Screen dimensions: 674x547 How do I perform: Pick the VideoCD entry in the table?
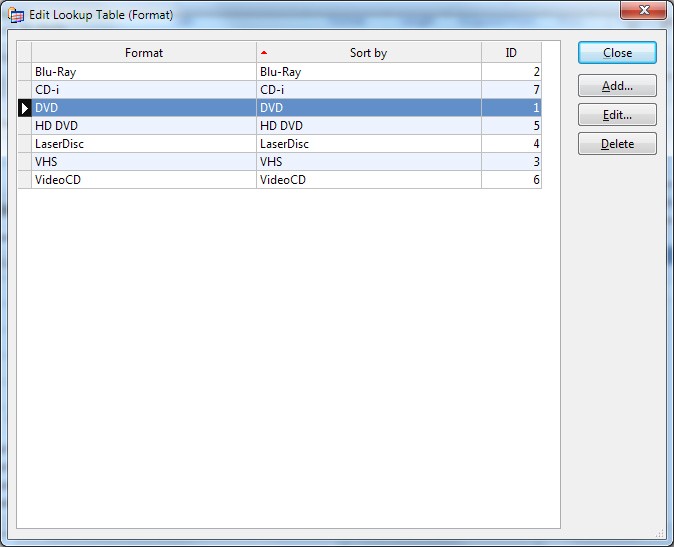click(x=144, y=180)
